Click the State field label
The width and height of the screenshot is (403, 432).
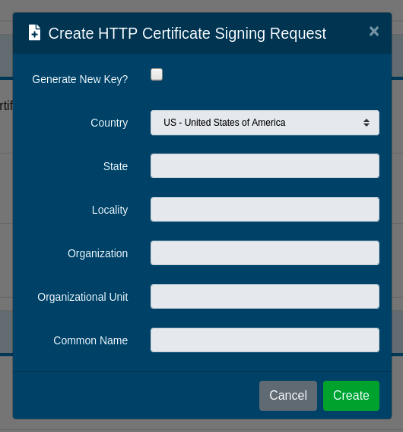115,166
